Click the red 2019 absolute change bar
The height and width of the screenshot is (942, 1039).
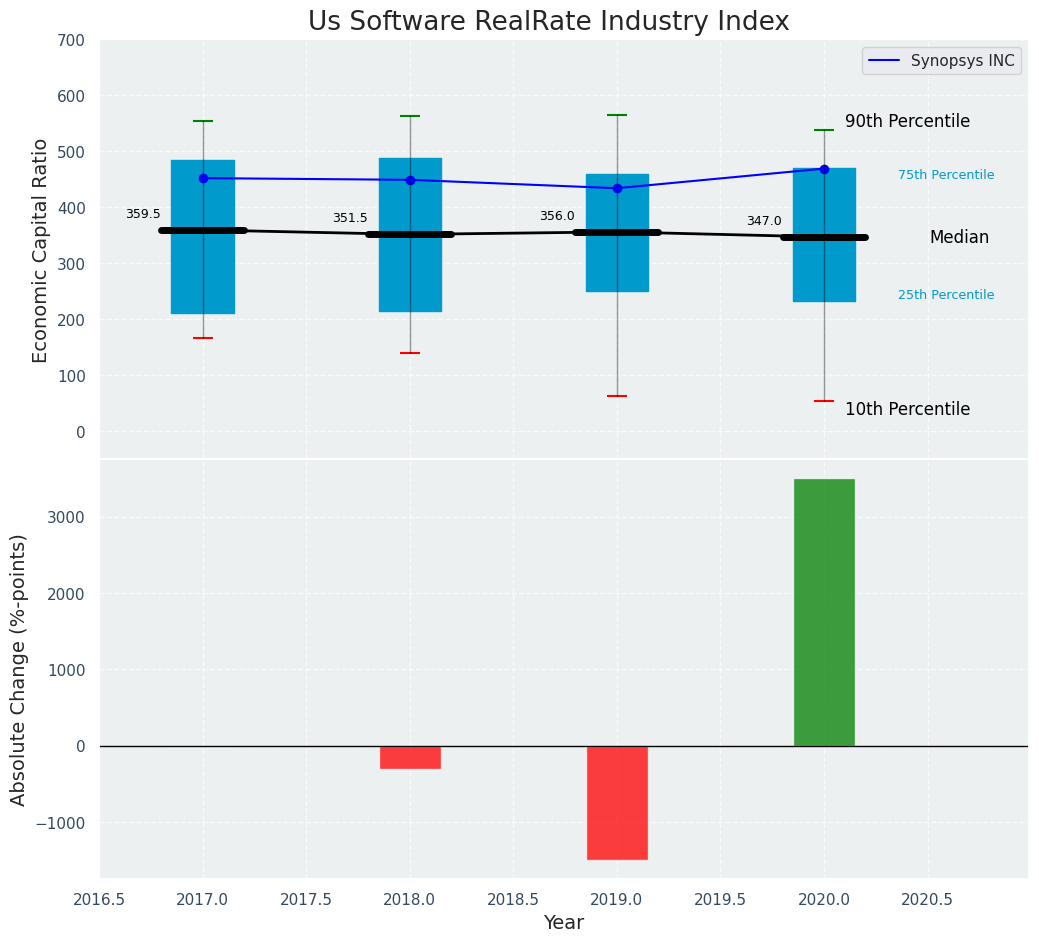(617, 802)
